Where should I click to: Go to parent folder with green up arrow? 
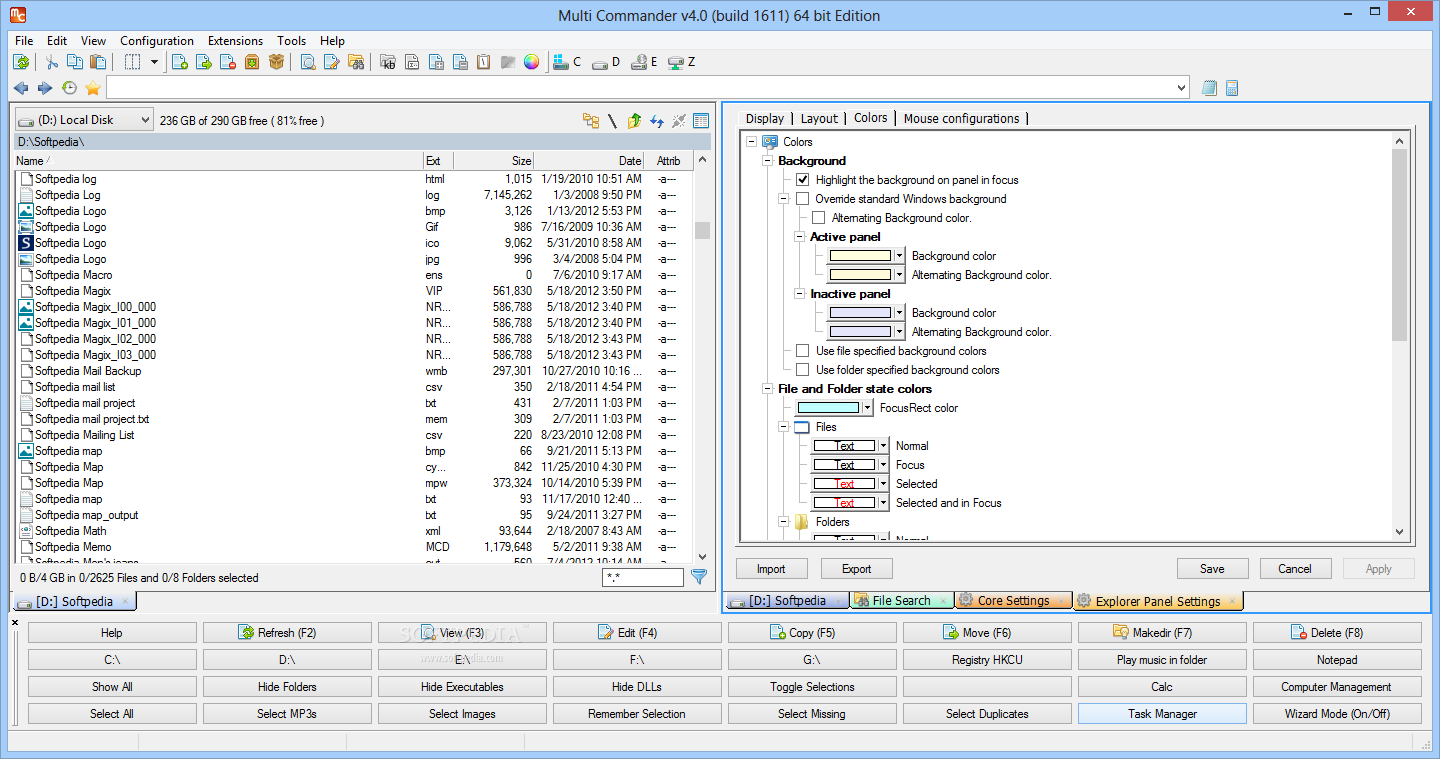[x=634, y=121]
